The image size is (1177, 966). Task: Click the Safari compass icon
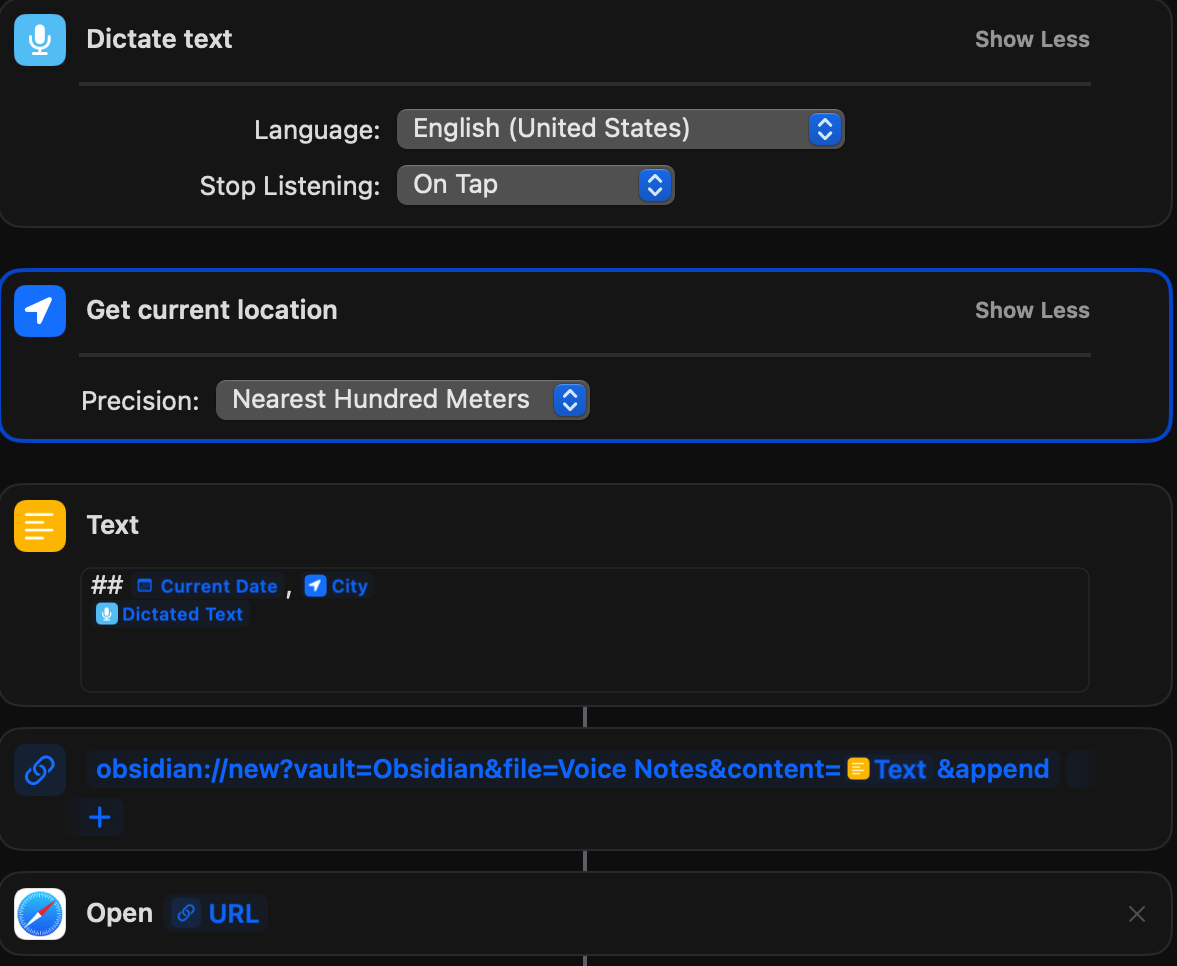coord(40,914)
